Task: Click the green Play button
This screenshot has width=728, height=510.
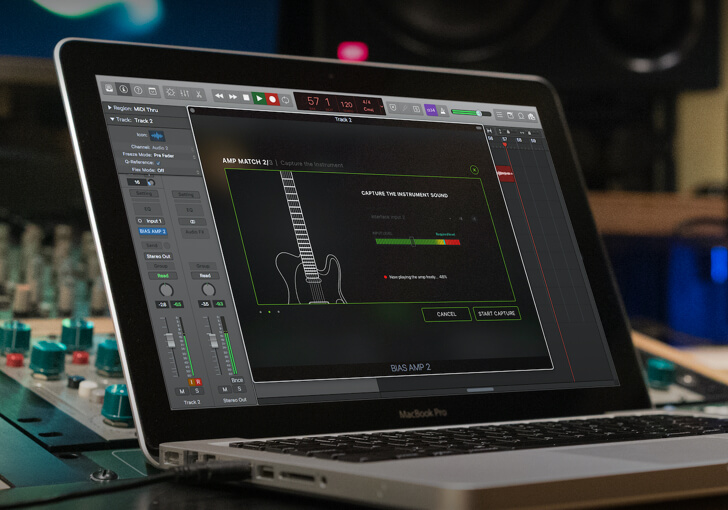Action: [259, 98]
